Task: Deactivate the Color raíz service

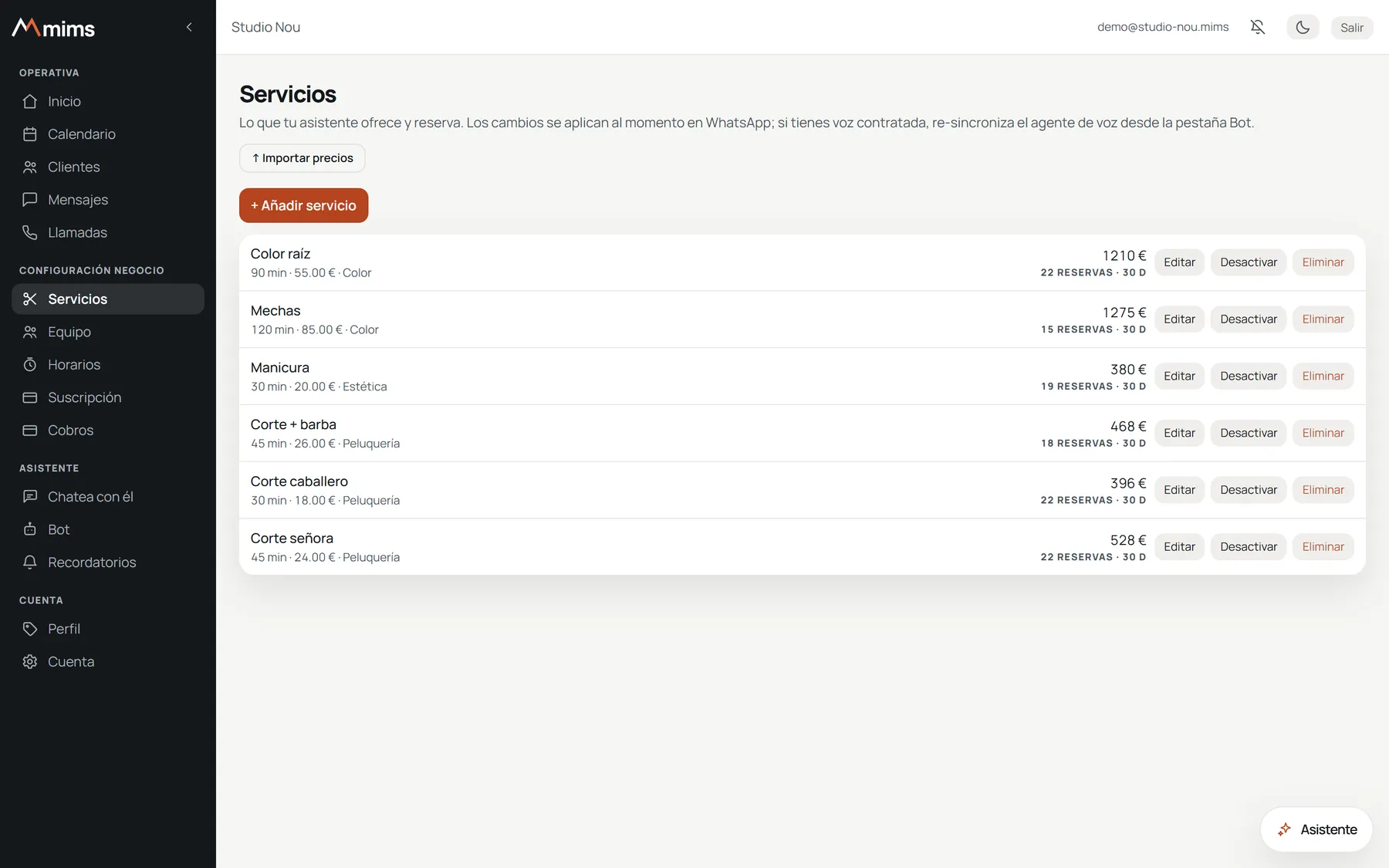Action: [x=1249, y=262]
